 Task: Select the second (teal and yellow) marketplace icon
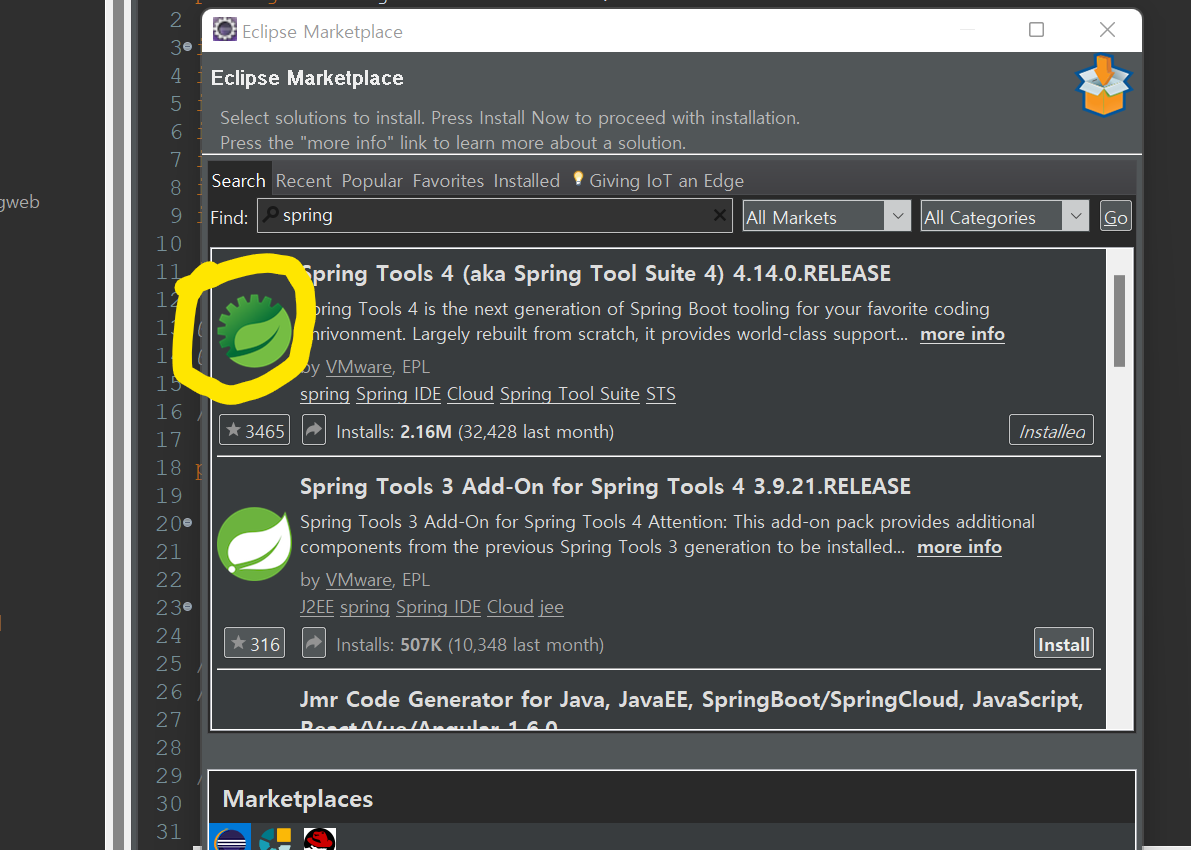275,839
